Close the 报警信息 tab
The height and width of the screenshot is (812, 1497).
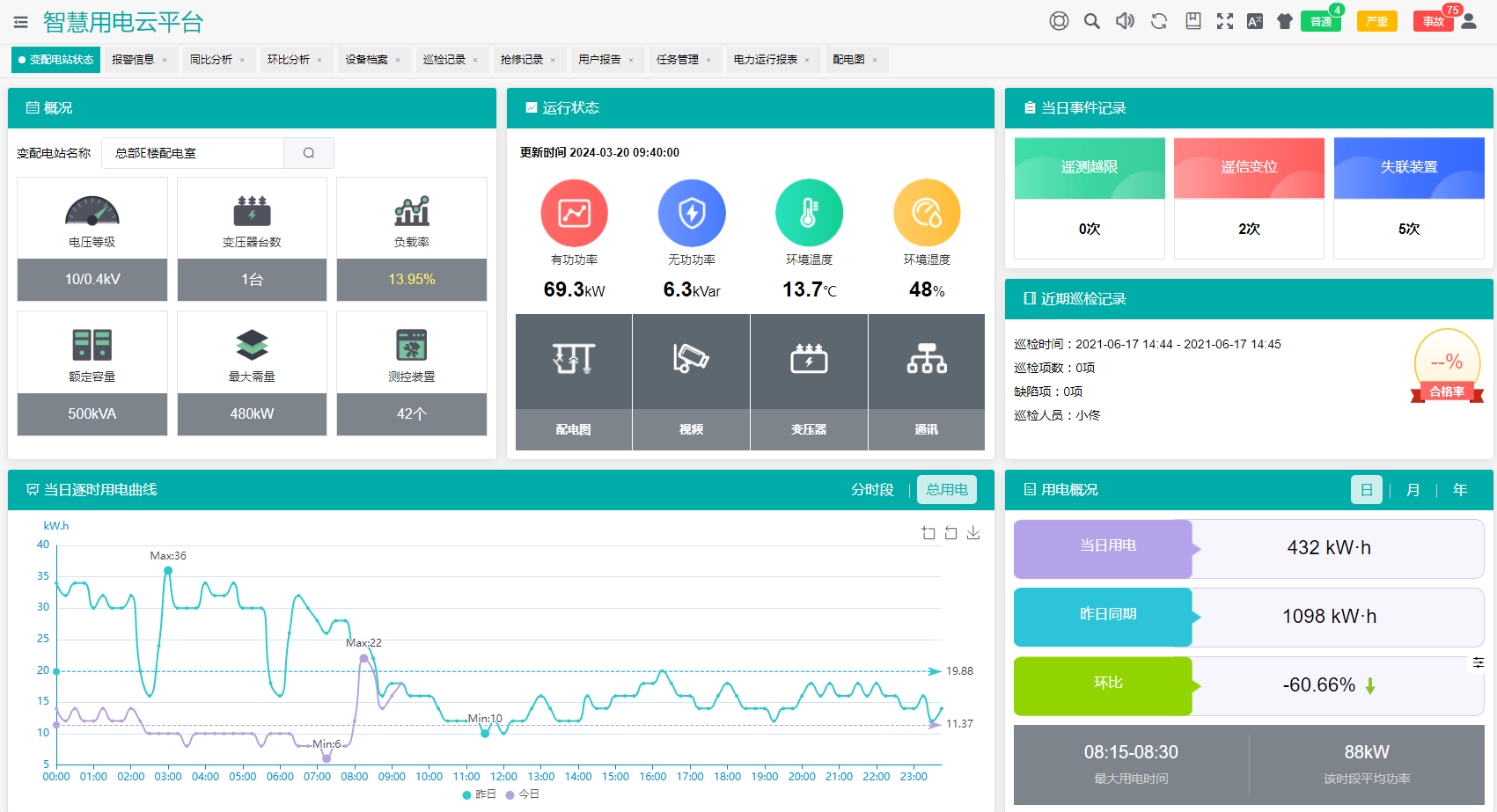[x=165, y=61]
